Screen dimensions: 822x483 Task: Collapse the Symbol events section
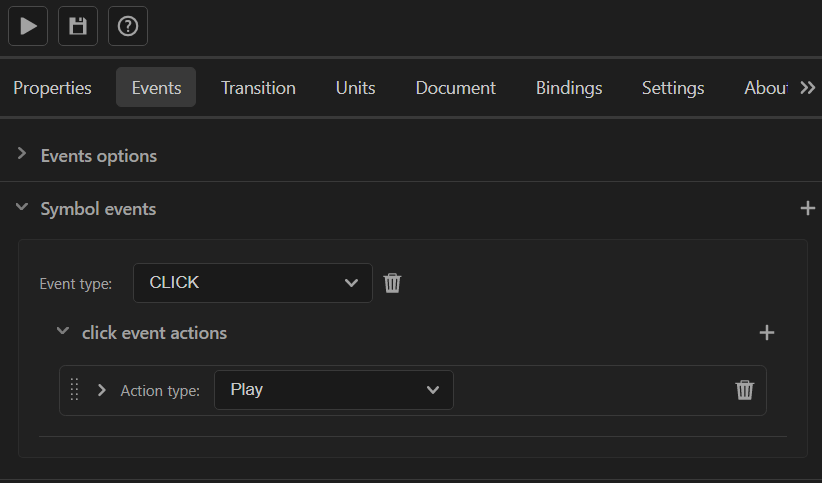21,207
